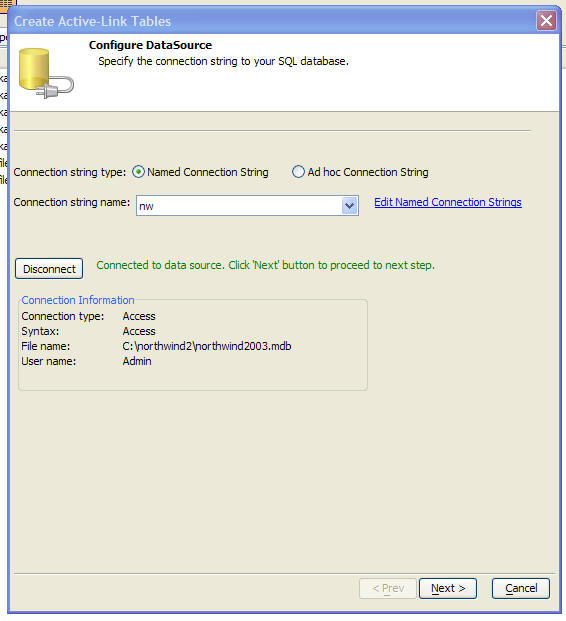Open the Edit Named Connection Strings link
The width and height of the screenshot is (566, 621).
[448, 202]
